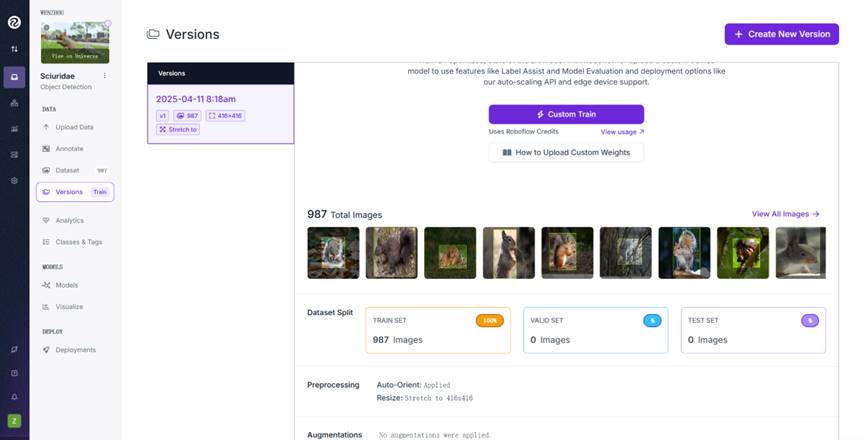Click the v1 version tag
This screenshot has height=440, width=865.
[x=162, y=116]
